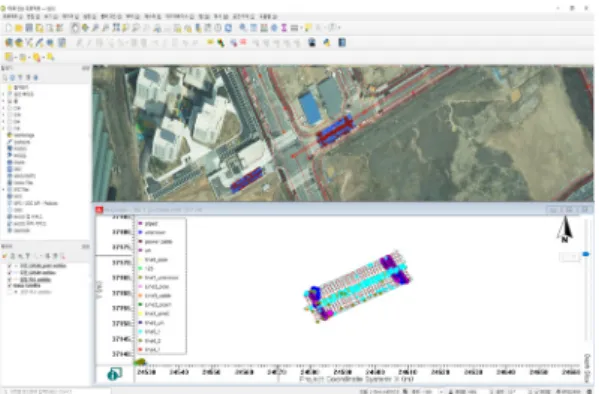Click the Python console icon on second toolbar
The image size is (599, 394).
tap(327, 43)
